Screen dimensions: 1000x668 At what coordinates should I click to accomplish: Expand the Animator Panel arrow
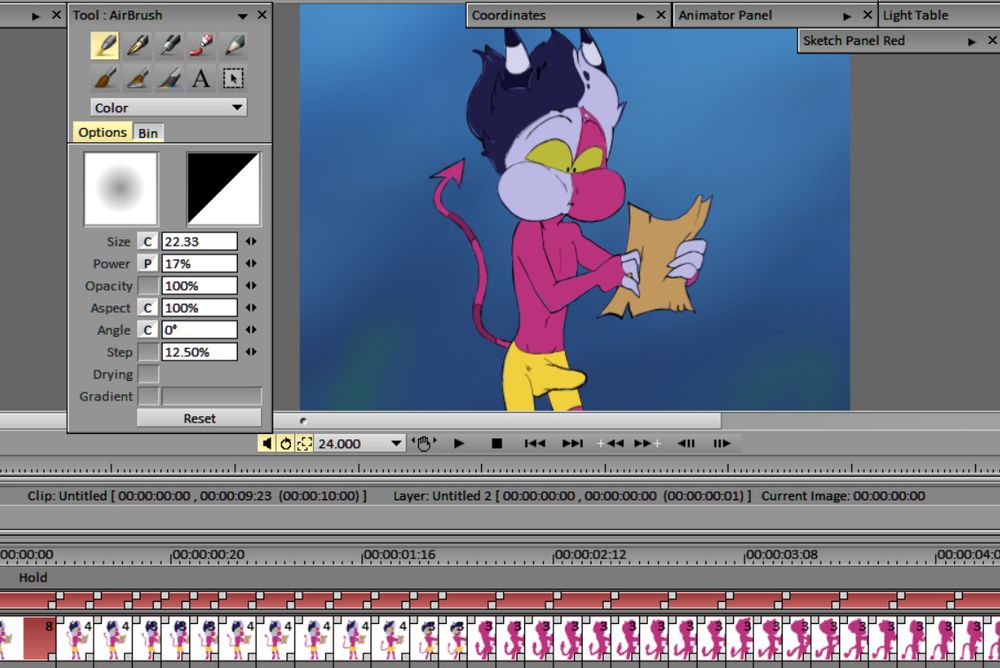point(847,16)
